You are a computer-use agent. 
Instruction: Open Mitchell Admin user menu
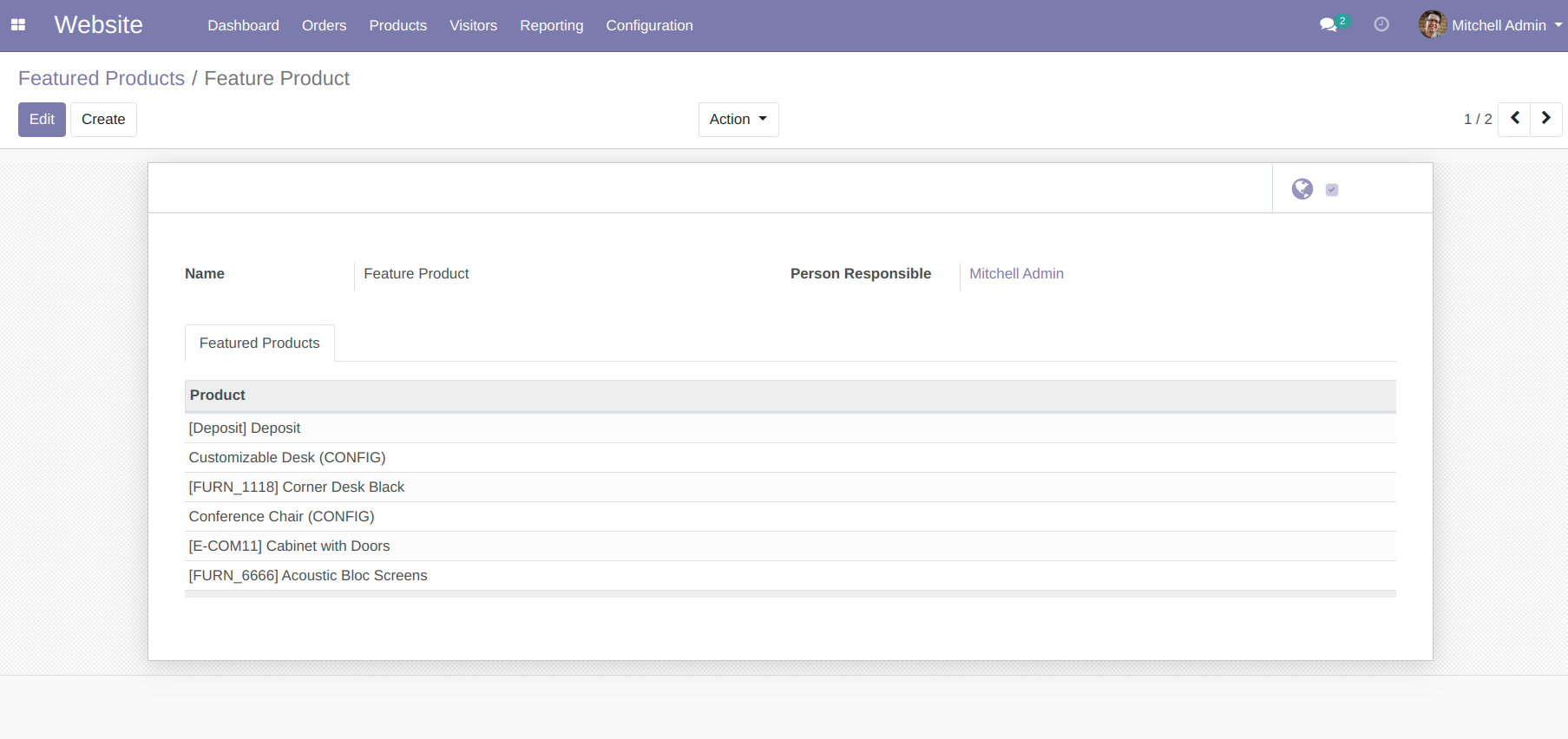(1499, 25)
